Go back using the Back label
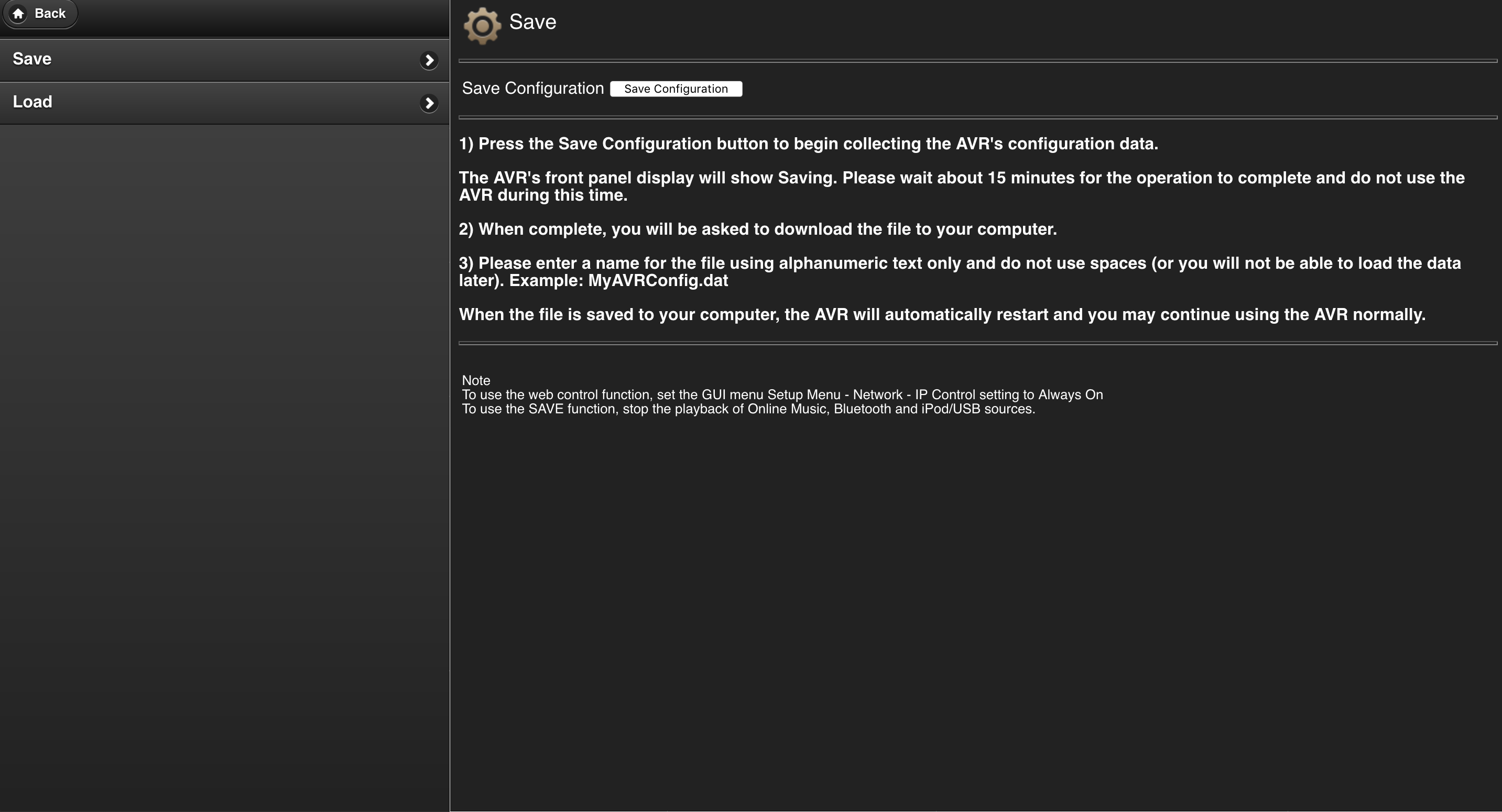Viewport: 1502px width, 812px height. 50,14
